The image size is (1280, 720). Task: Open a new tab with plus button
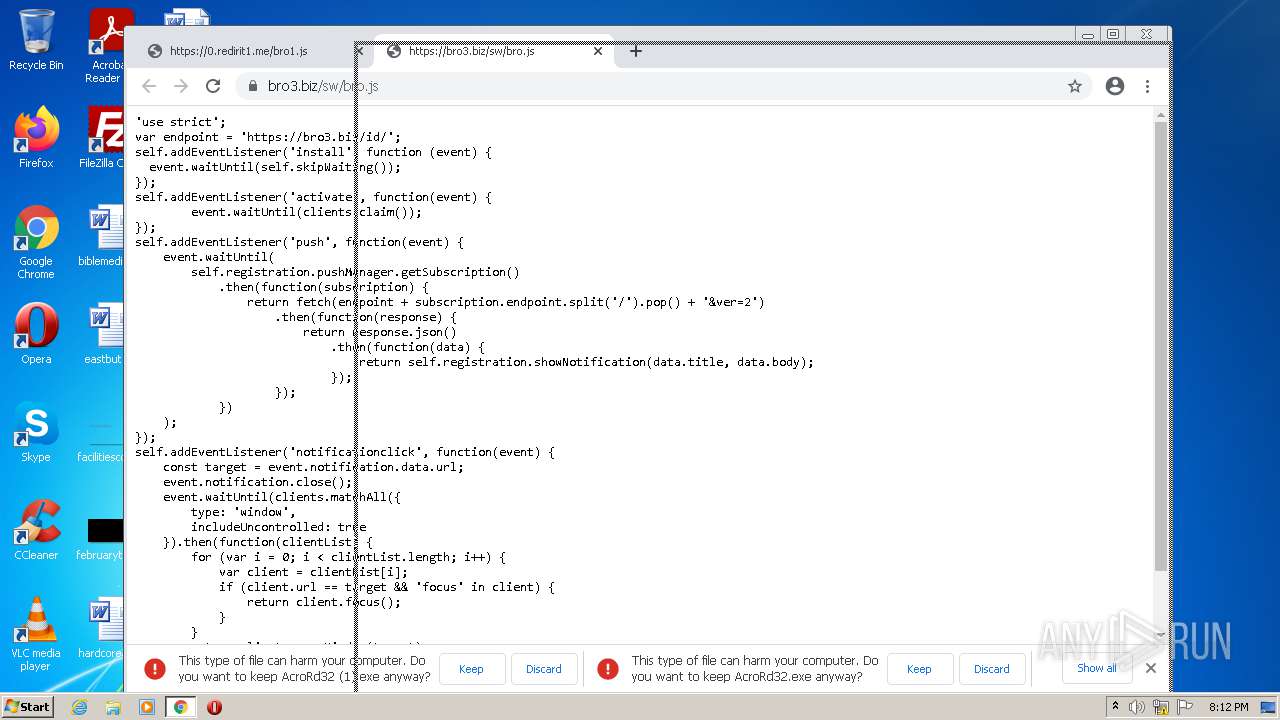[635, 51]
